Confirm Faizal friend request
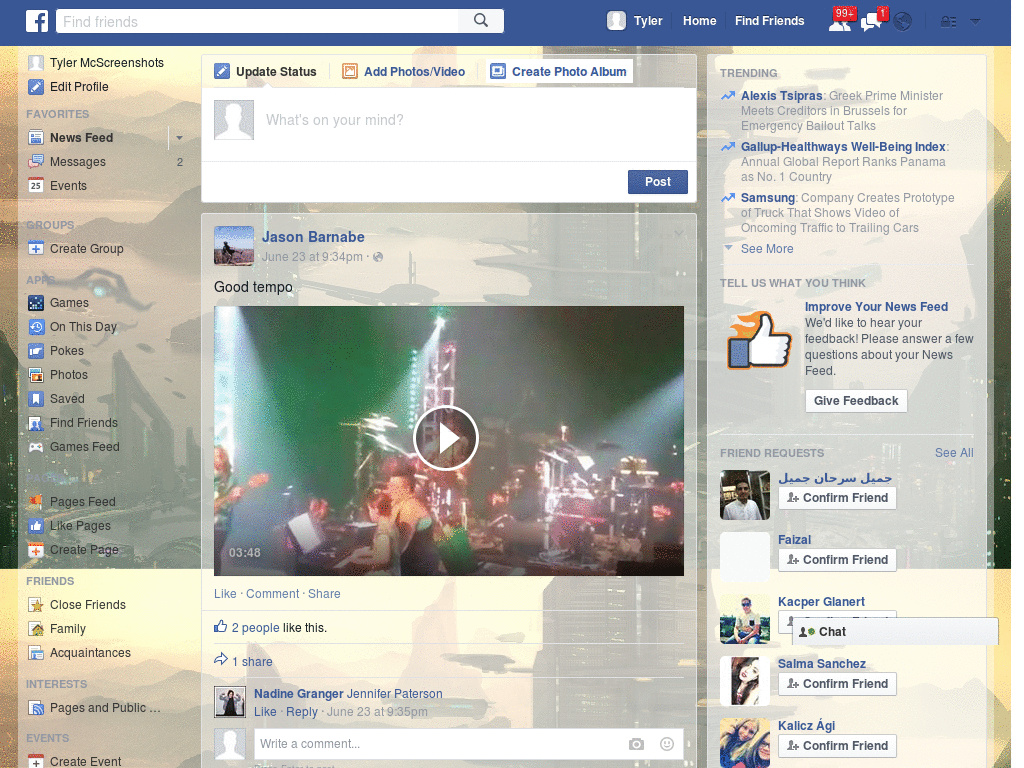 pyautogui.click(x=837, y=560)
